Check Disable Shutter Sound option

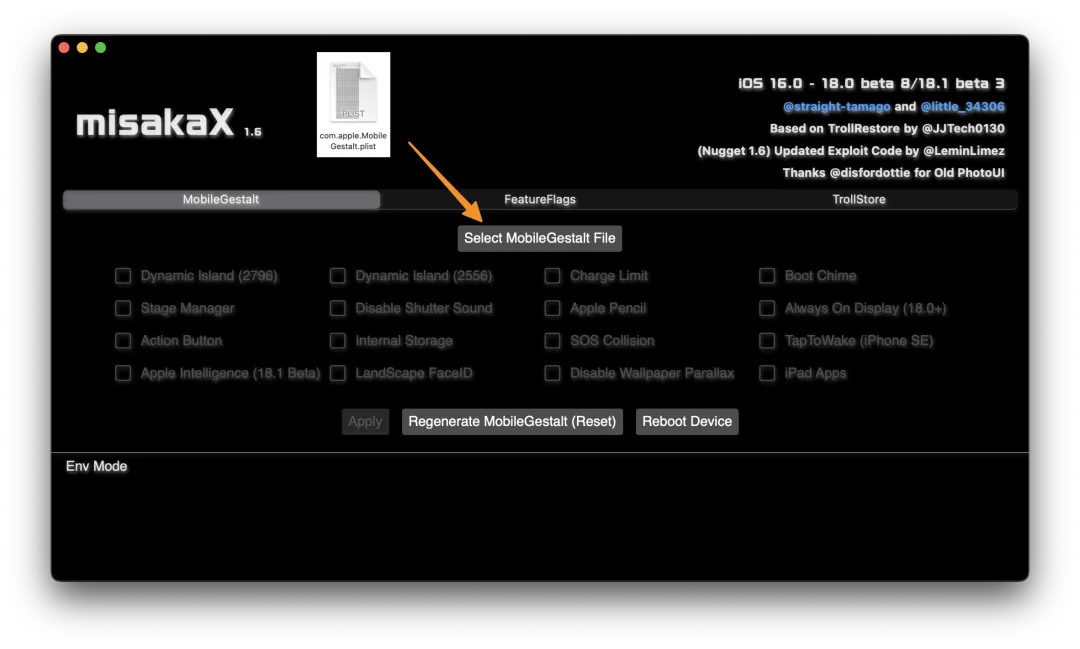click(x=338, y=309)
